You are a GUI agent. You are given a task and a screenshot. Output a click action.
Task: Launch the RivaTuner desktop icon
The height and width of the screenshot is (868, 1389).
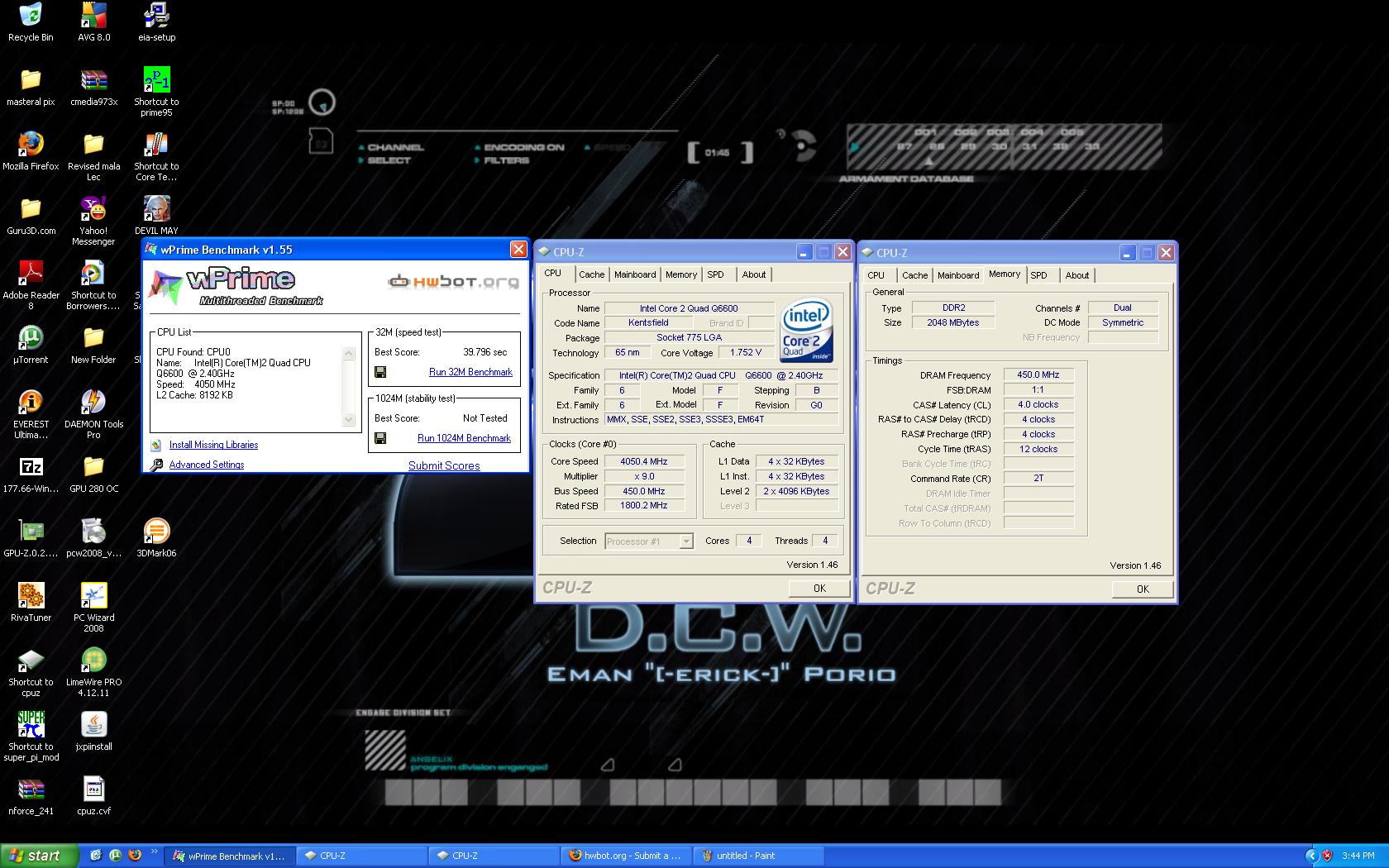pyautogui.click(x=31, y=596)
